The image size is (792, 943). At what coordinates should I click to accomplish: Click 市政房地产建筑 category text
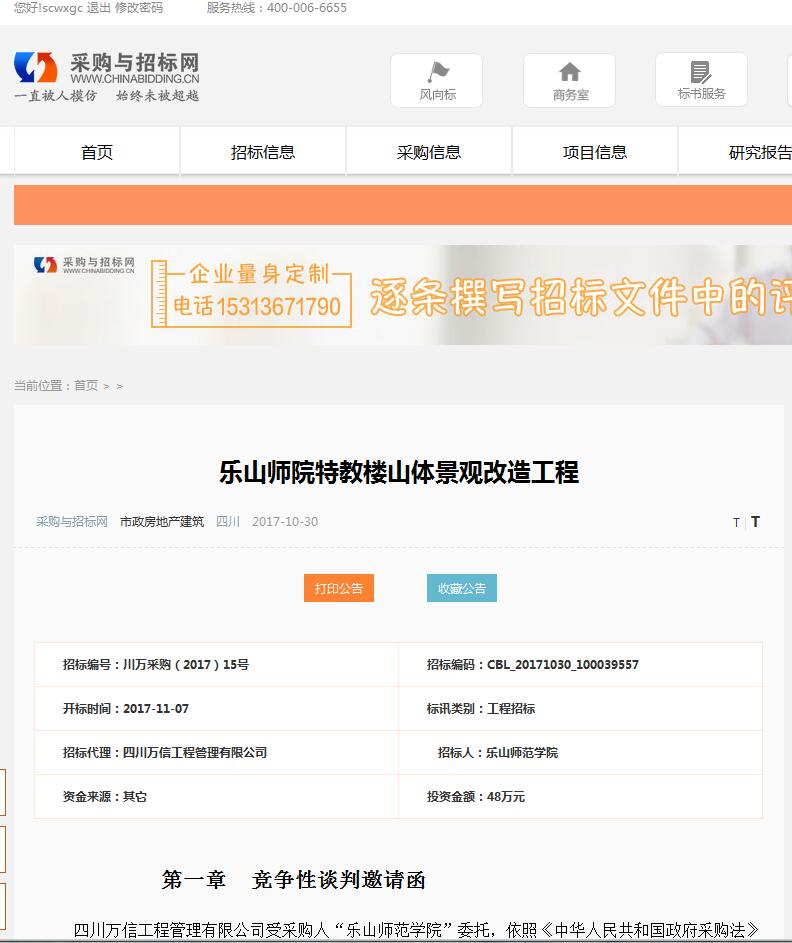pyautogui.click(x=162, y=521)
